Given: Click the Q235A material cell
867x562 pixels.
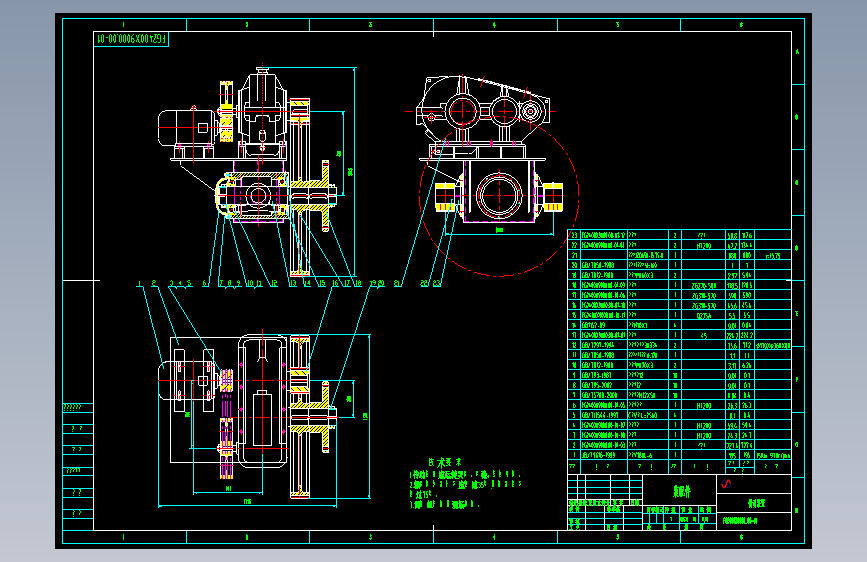Looking at the screenshot, I should [x=703, y=315].
